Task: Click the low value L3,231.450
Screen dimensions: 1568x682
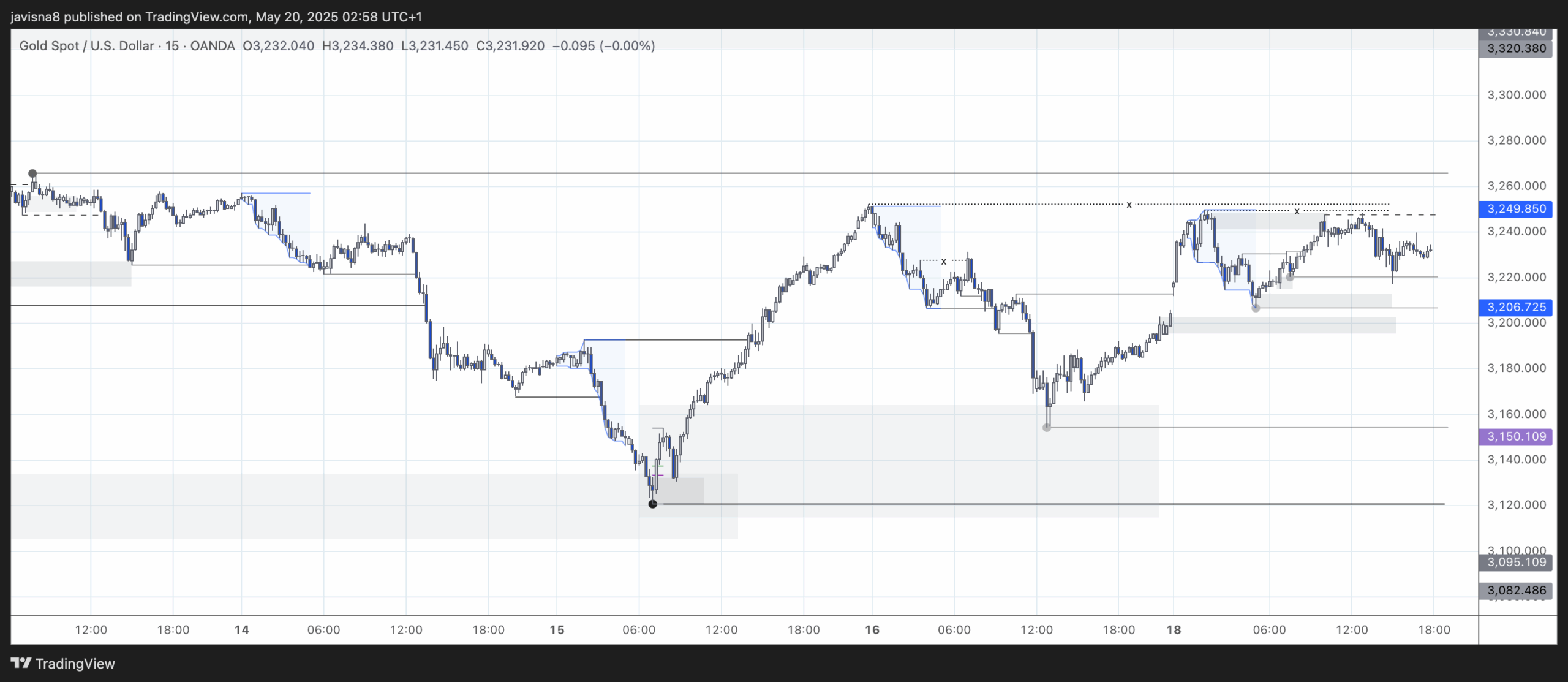Action: 435,46
